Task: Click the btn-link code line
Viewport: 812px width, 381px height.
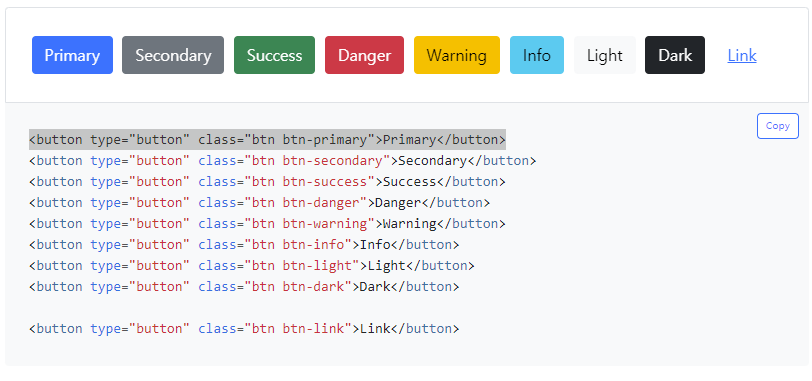Action: click(x=244, y=329)
